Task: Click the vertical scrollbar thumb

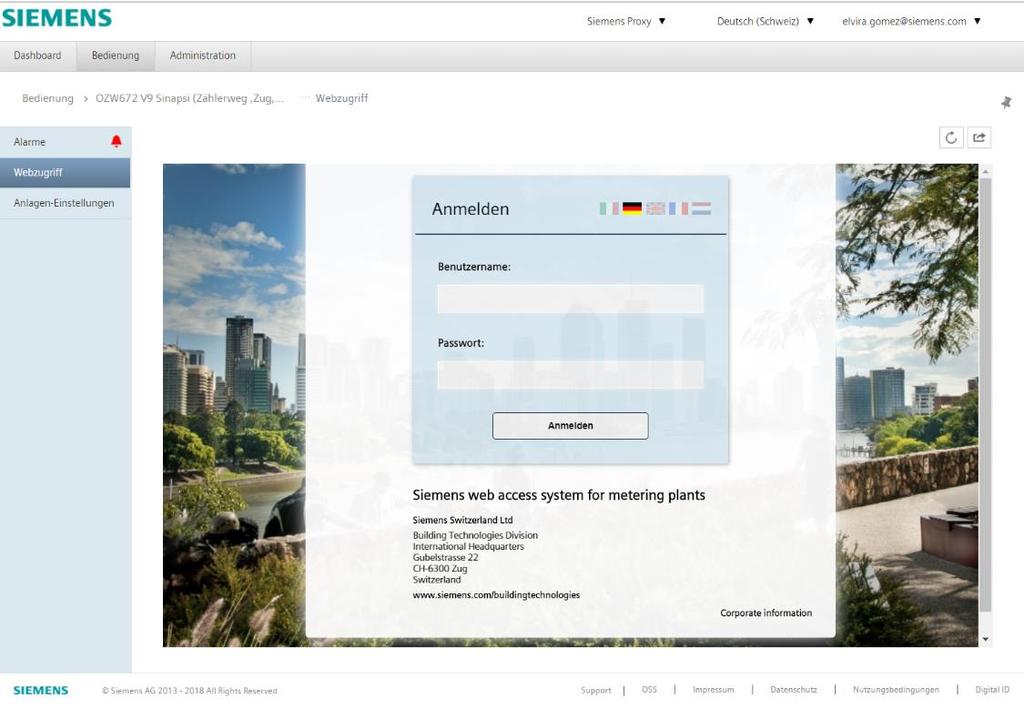Action: point(985,395)
